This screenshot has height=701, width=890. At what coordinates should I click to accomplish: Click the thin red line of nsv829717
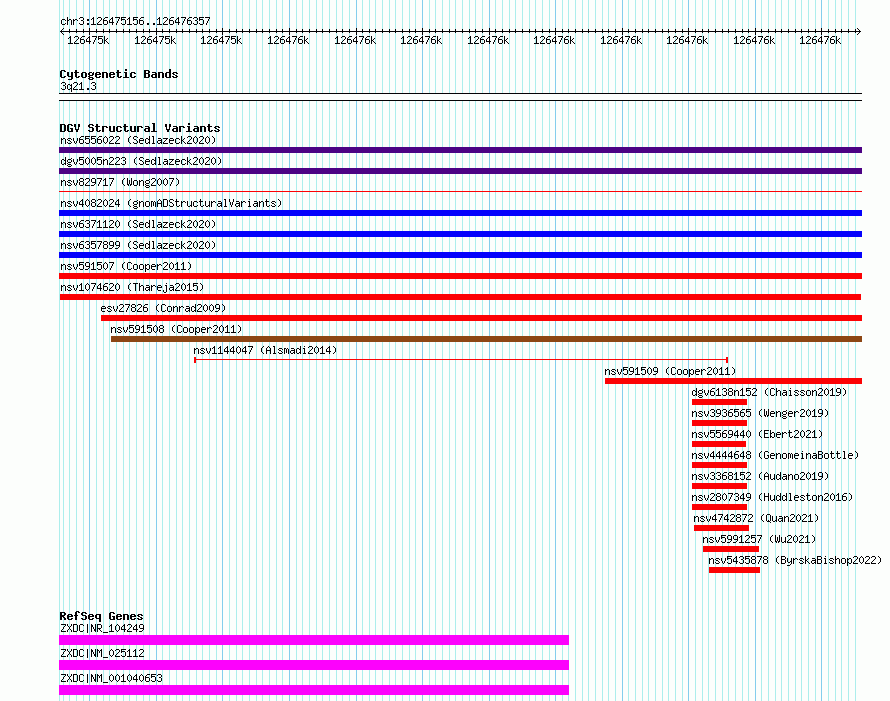coord(460,192)
